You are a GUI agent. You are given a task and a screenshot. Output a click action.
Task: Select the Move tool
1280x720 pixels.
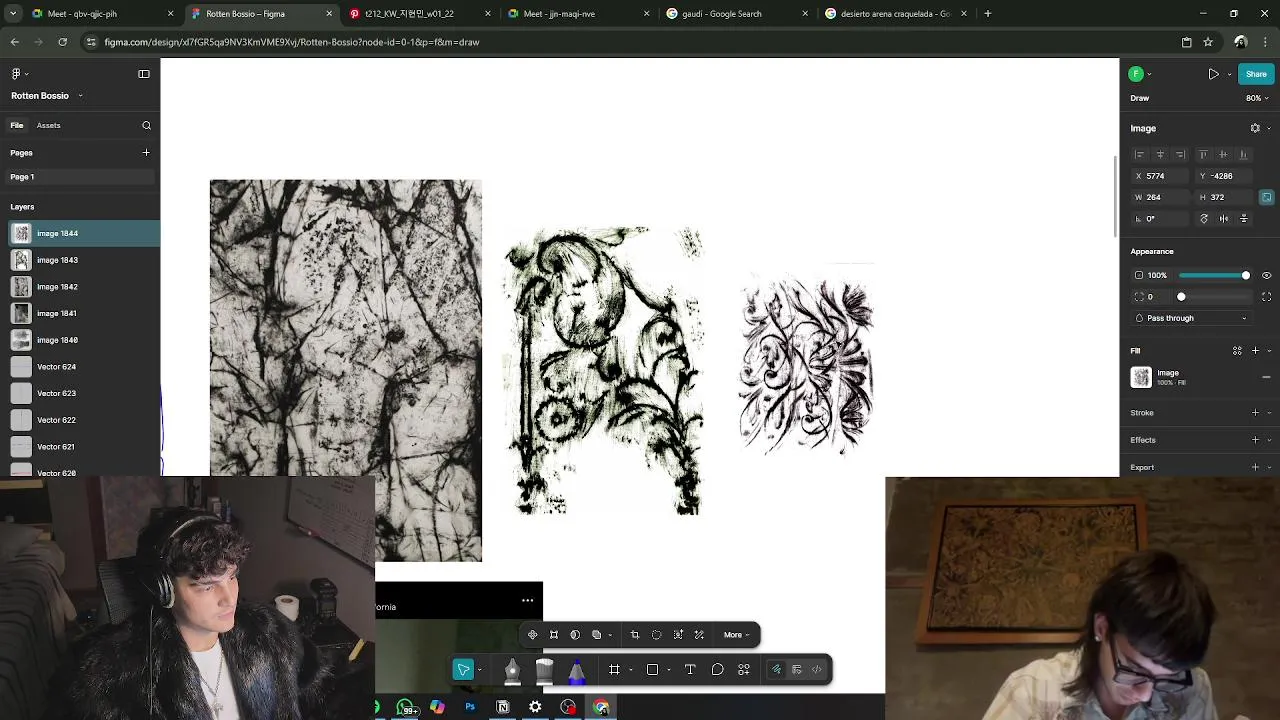(463, 670)
